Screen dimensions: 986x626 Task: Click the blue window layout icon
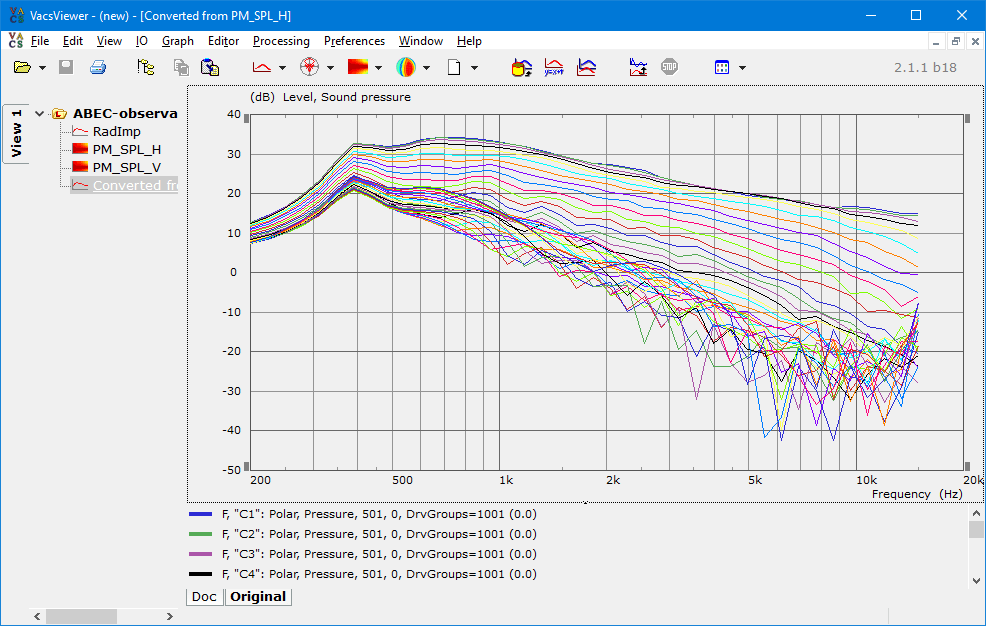pyautogui.click(x=722, y=67)
